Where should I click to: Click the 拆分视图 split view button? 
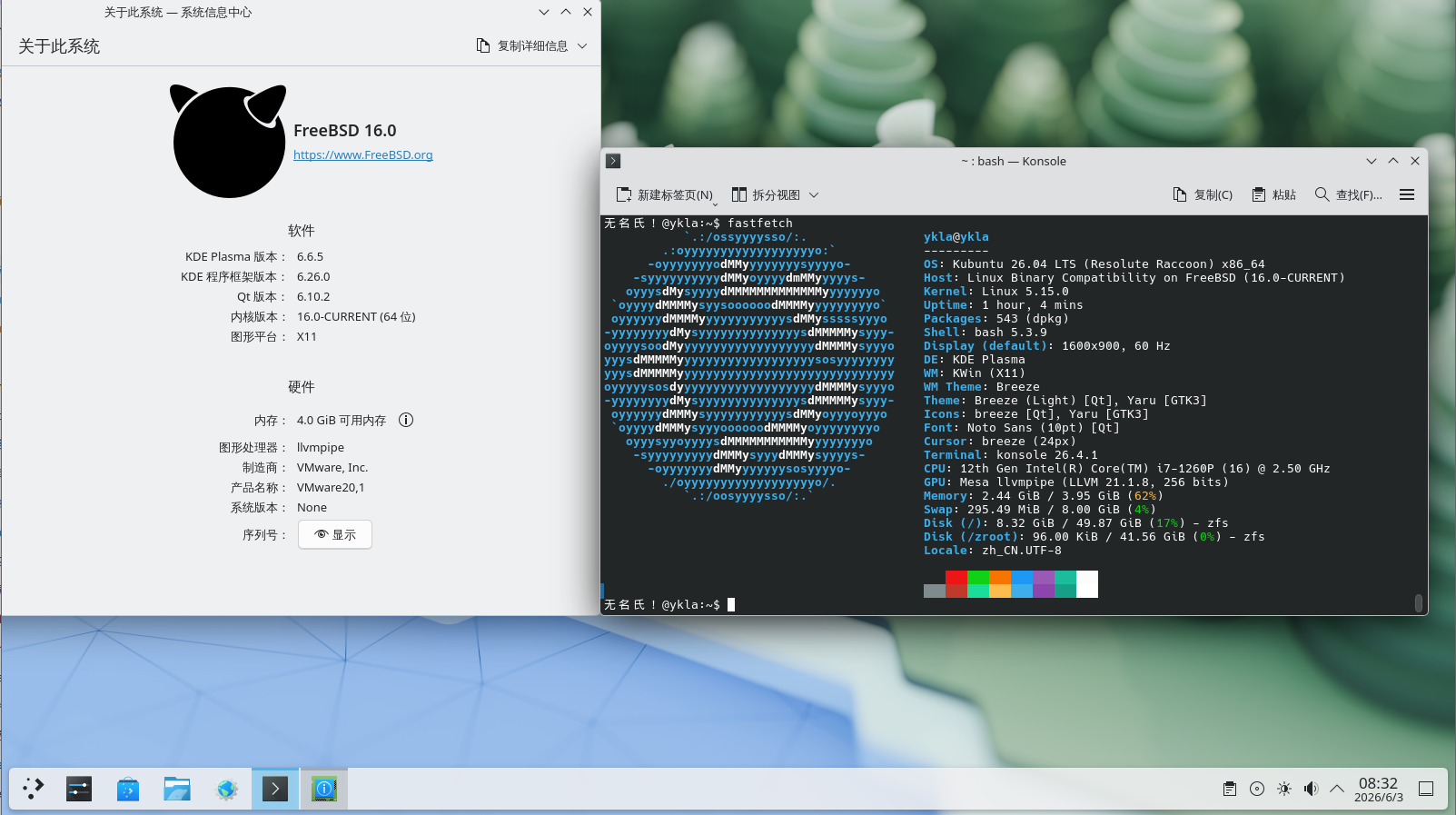click(766, 194)
